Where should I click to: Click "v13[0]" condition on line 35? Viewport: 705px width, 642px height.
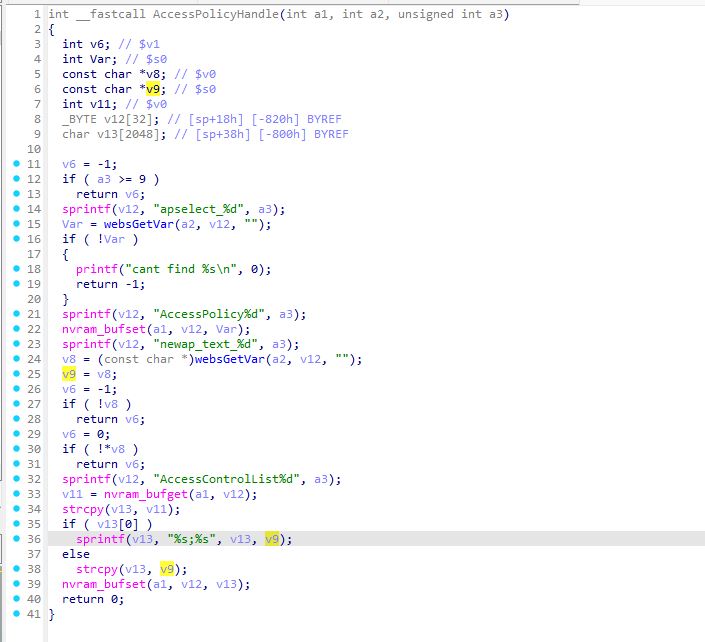(118, 524)
